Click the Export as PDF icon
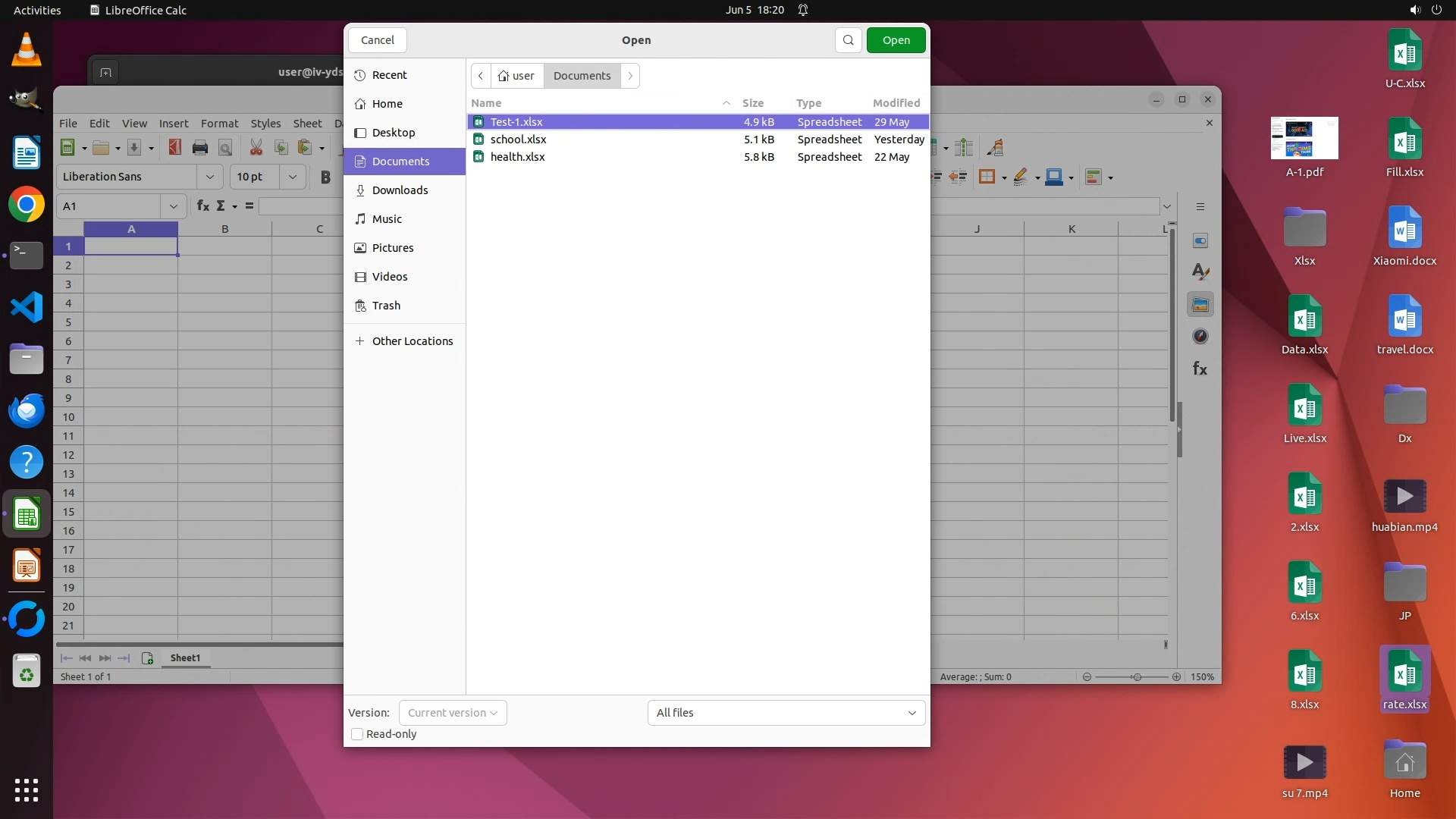 [175, 148]
